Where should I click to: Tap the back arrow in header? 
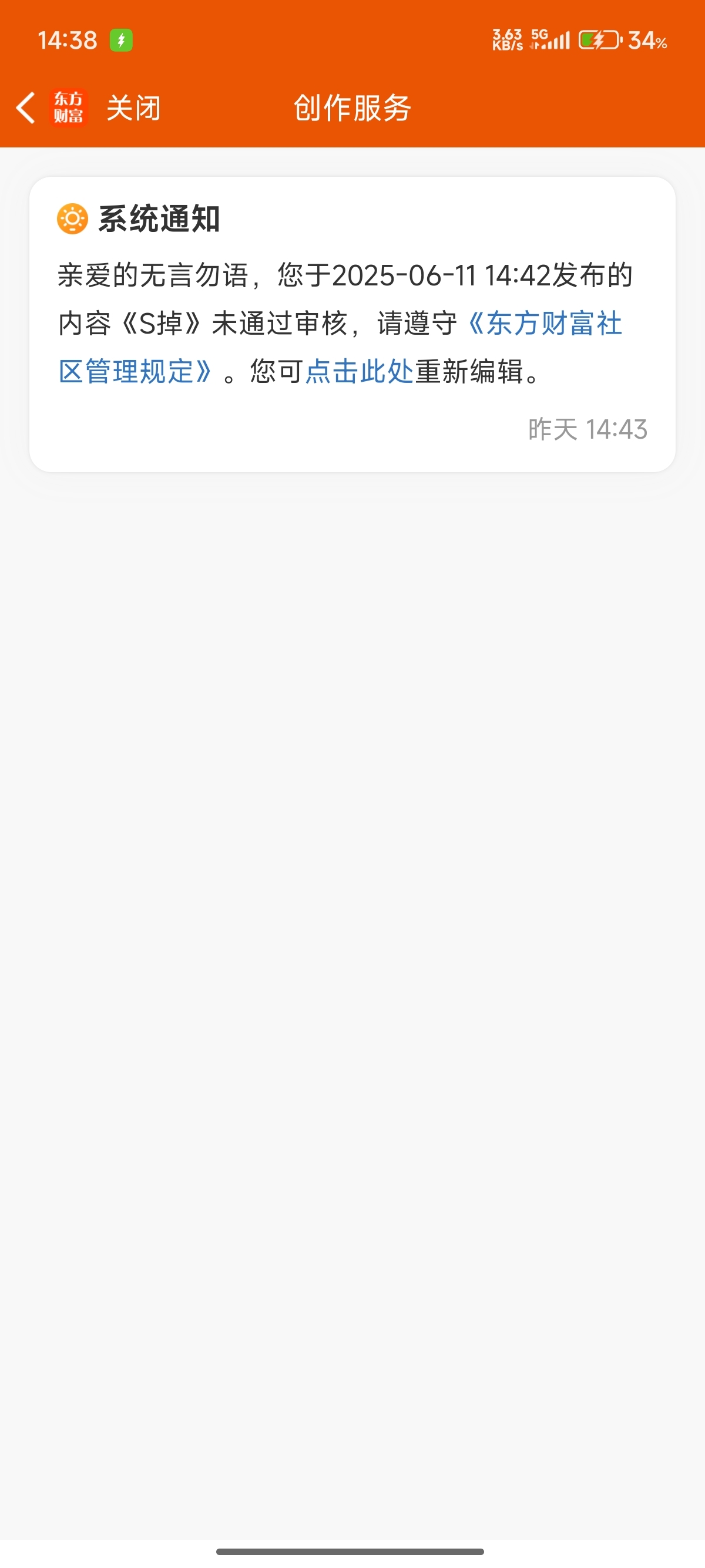coord(26,108)
